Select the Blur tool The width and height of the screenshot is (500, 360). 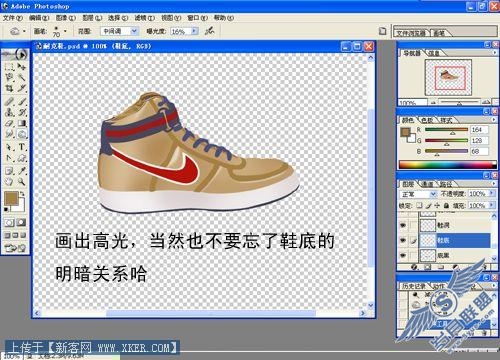coord(9,134)
